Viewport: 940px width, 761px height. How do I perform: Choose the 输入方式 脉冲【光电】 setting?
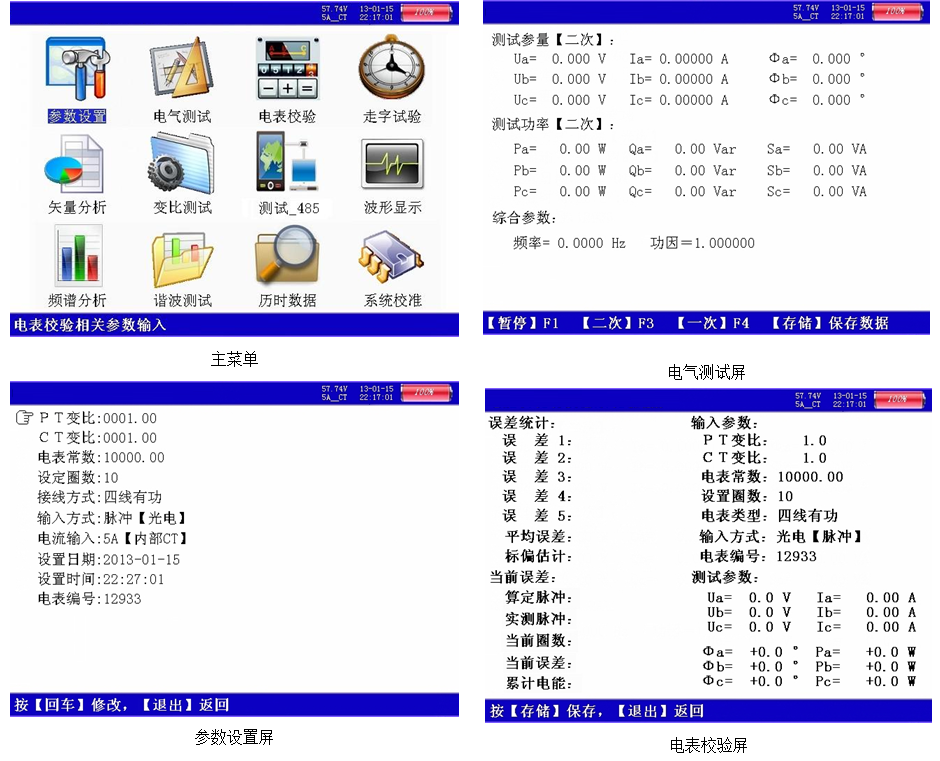coord(146,518)
